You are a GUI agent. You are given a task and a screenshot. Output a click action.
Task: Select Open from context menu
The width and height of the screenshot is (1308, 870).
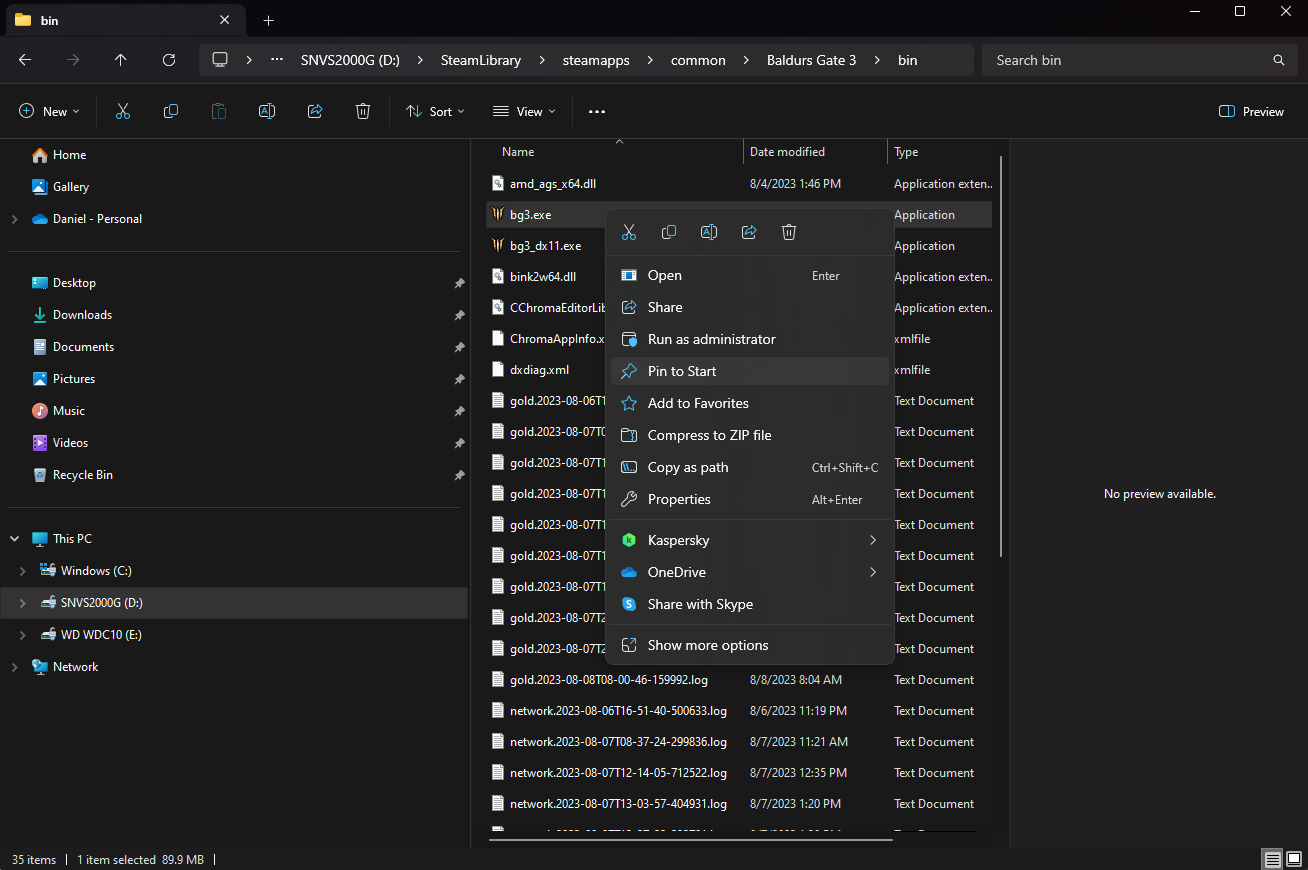click(x=749, y=275)
